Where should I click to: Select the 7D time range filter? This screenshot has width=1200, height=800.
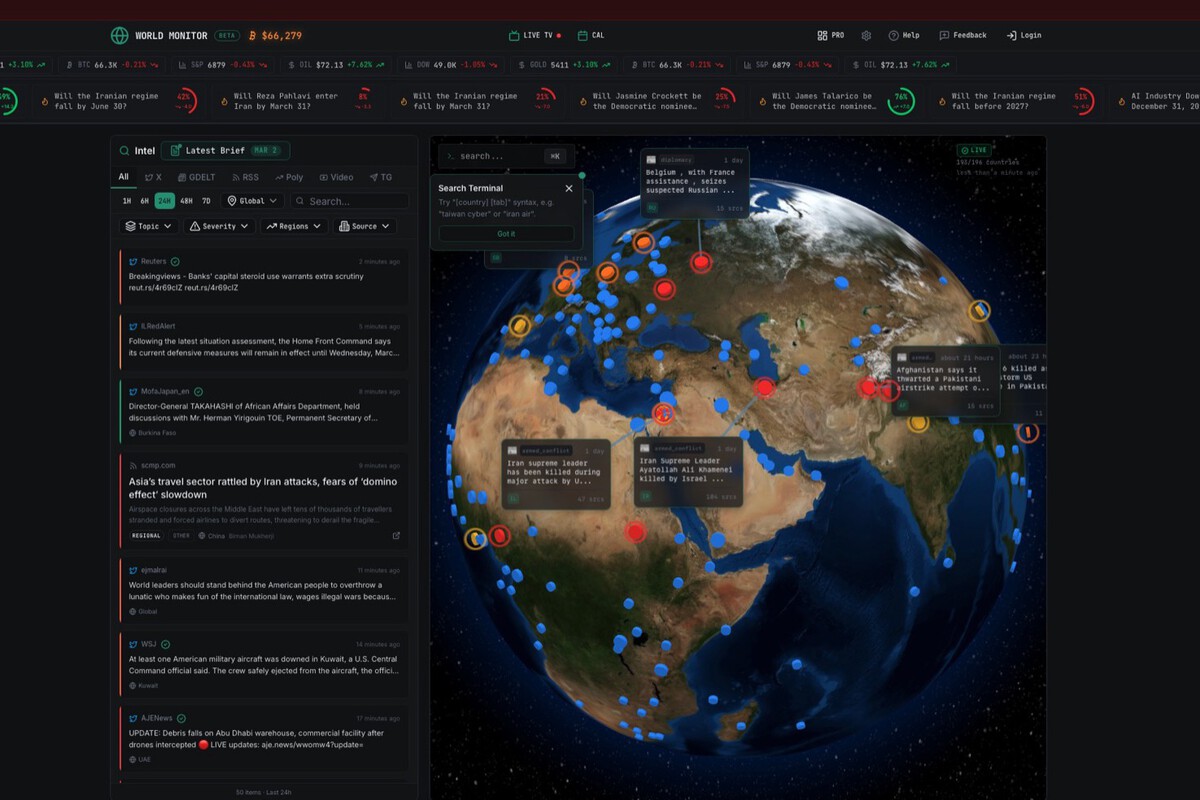click(207, 201)
